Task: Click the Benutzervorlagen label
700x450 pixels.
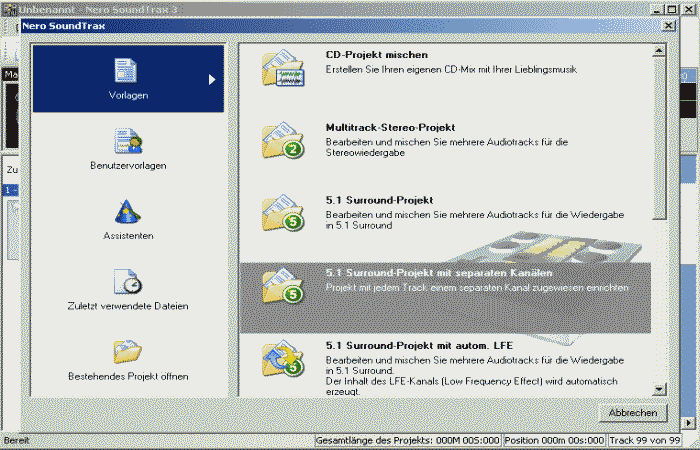Action: (127, 165)
